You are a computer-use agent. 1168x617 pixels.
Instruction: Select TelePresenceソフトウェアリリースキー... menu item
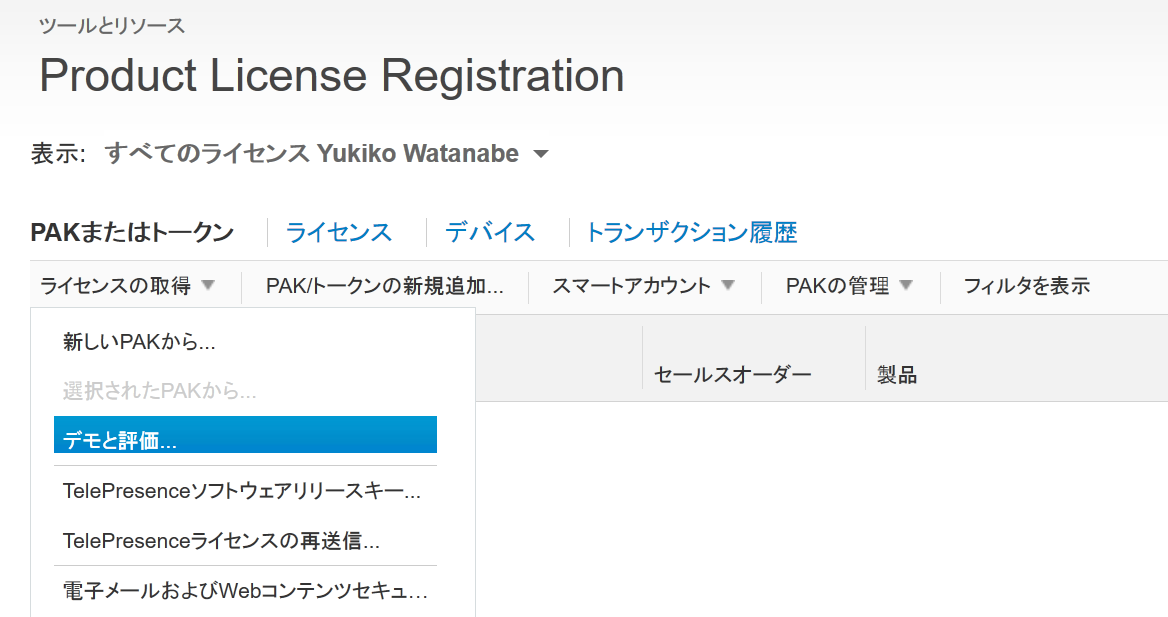[241, 491]
